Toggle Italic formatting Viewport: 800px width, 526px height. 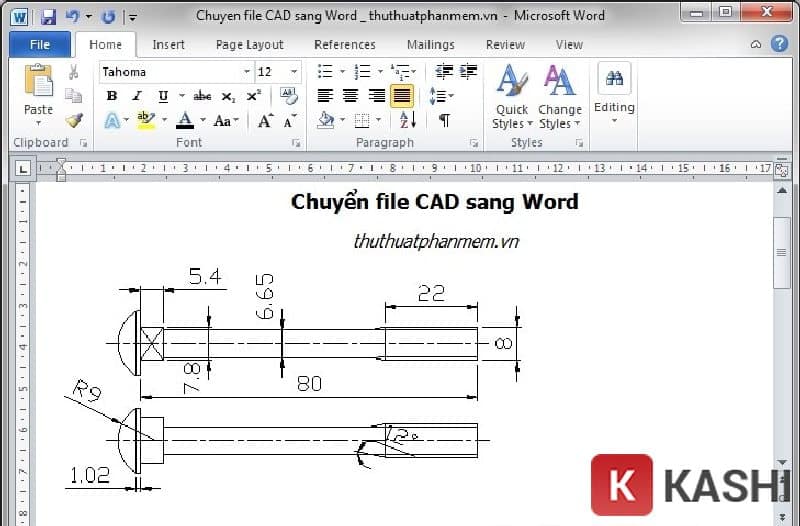(x=137, y=96)
